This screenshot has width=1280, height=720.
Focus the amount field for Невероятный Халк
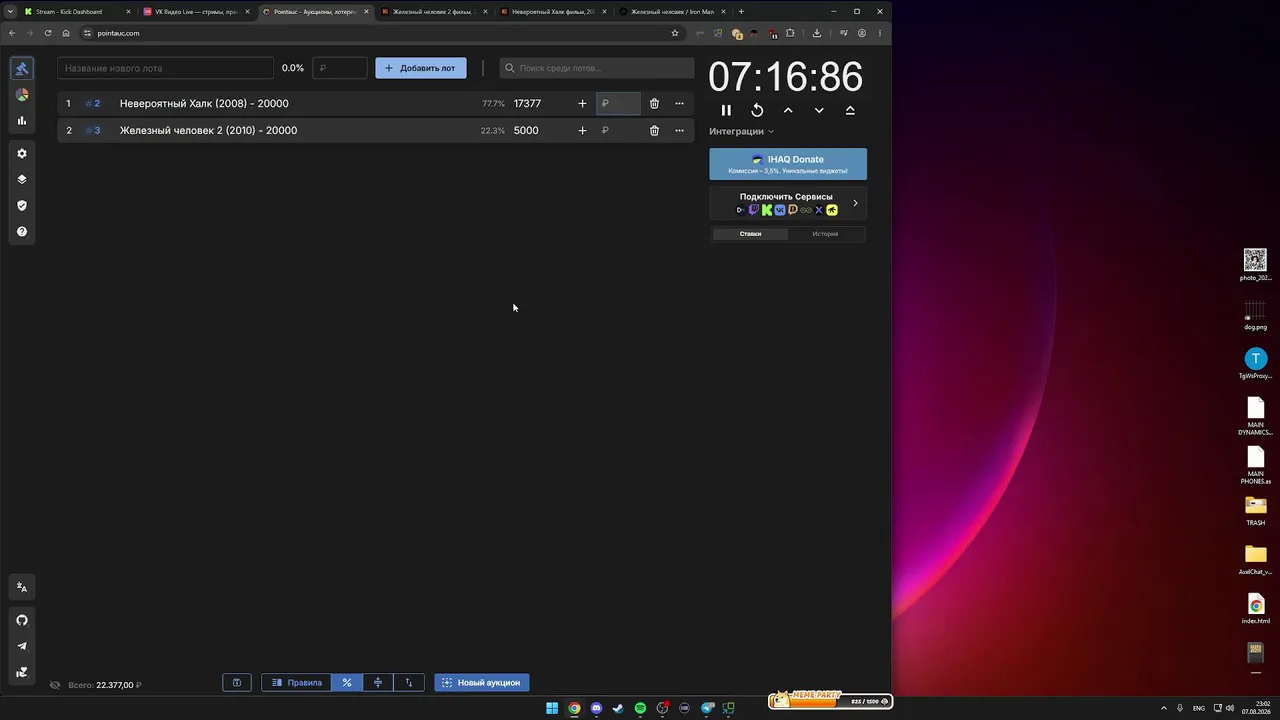point(618,103)
